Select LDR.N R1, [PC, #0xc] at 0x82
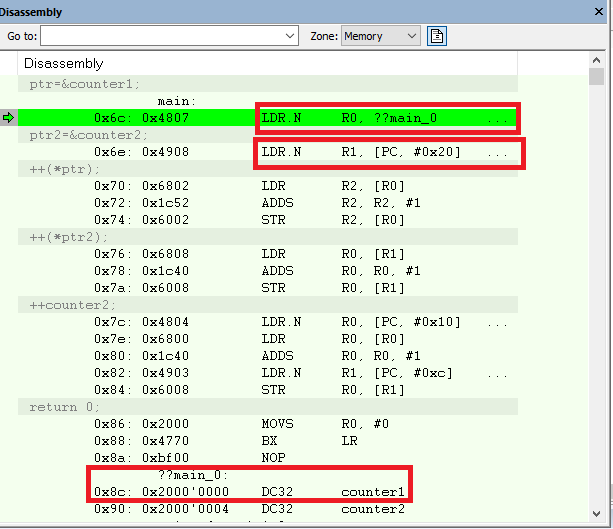 268,373
